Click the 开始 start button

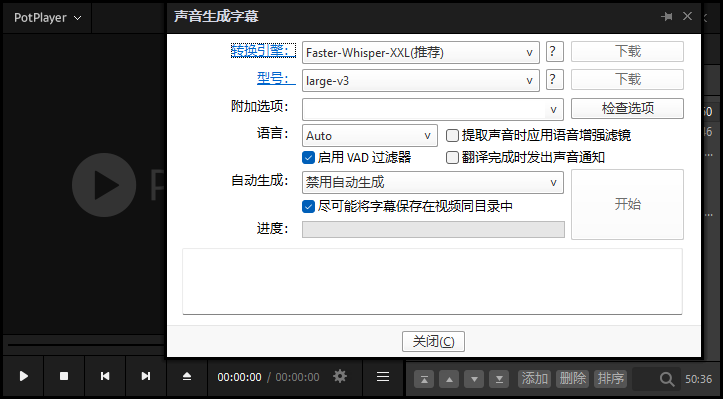pyautogui.click(x=627, y=204)
